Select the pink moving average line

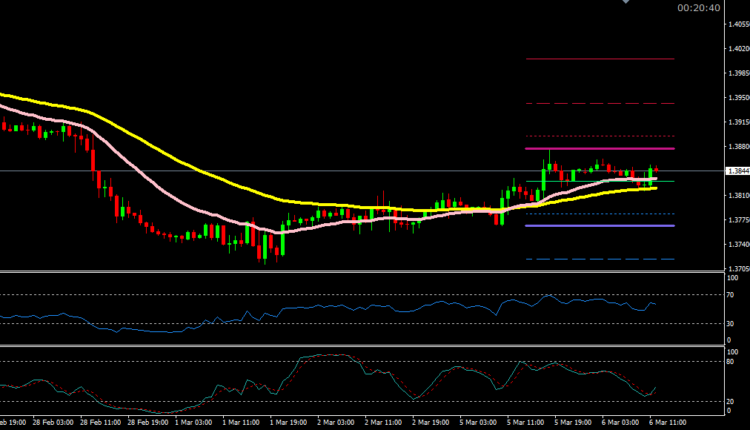[180, 191]
